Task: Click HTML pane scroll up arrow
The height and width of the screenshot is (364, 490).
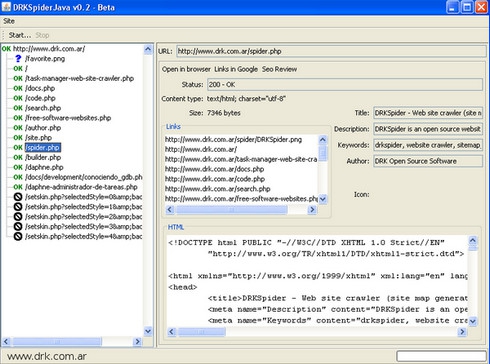Action: click(473, 240)
